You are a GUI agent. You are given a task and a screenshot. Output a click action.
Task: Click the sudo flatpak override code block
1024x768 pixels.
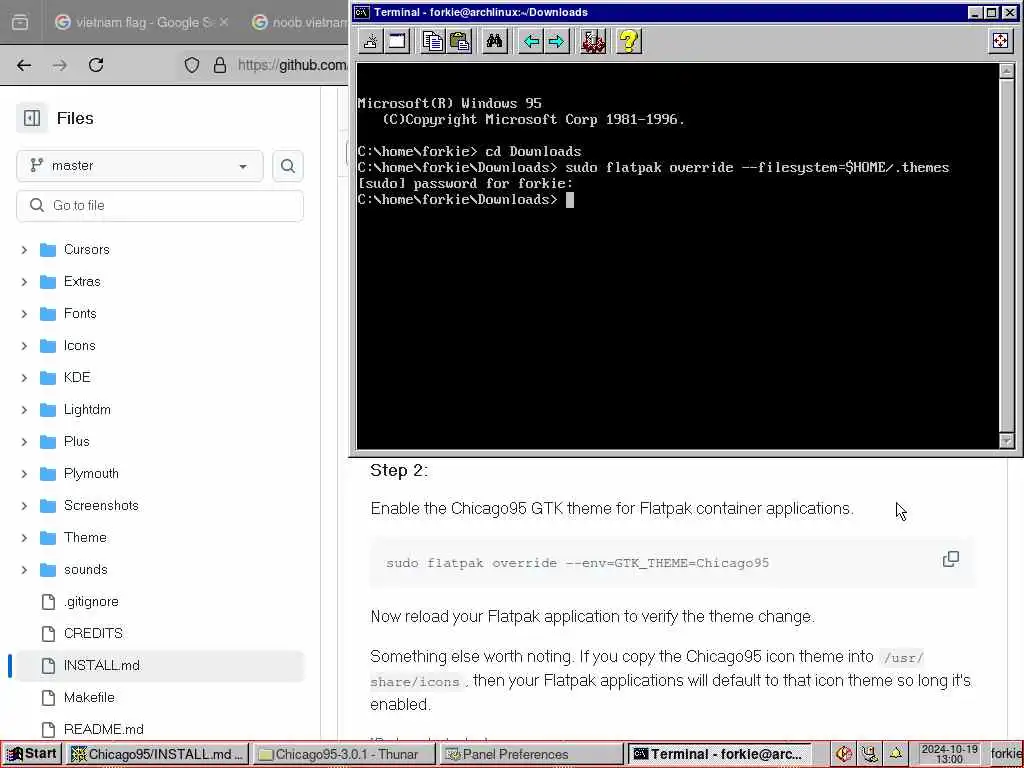point(672,563)
